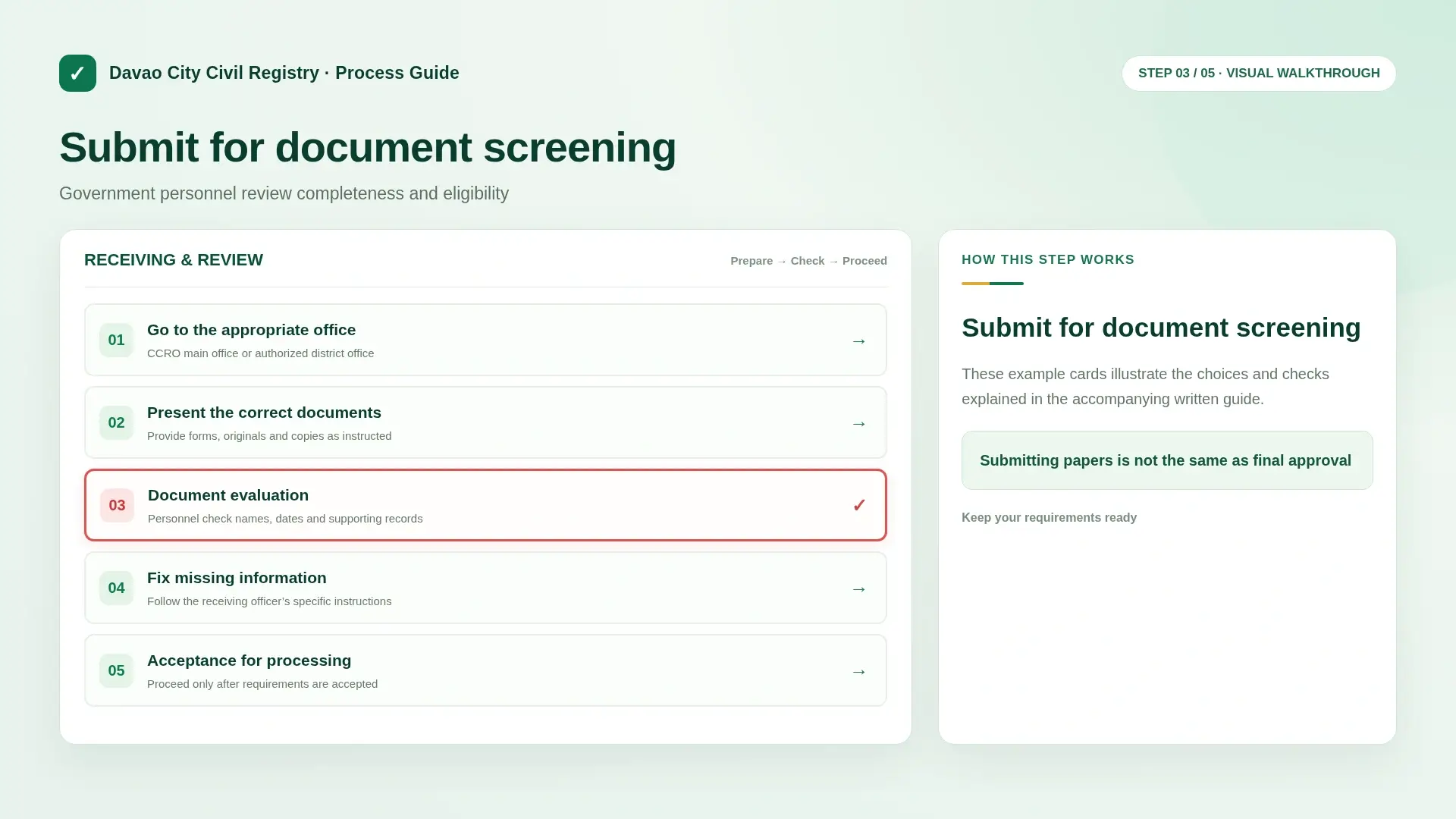Click the 'Present the correct documents' title
This screenshot has width=1456, height=819.
264,413
